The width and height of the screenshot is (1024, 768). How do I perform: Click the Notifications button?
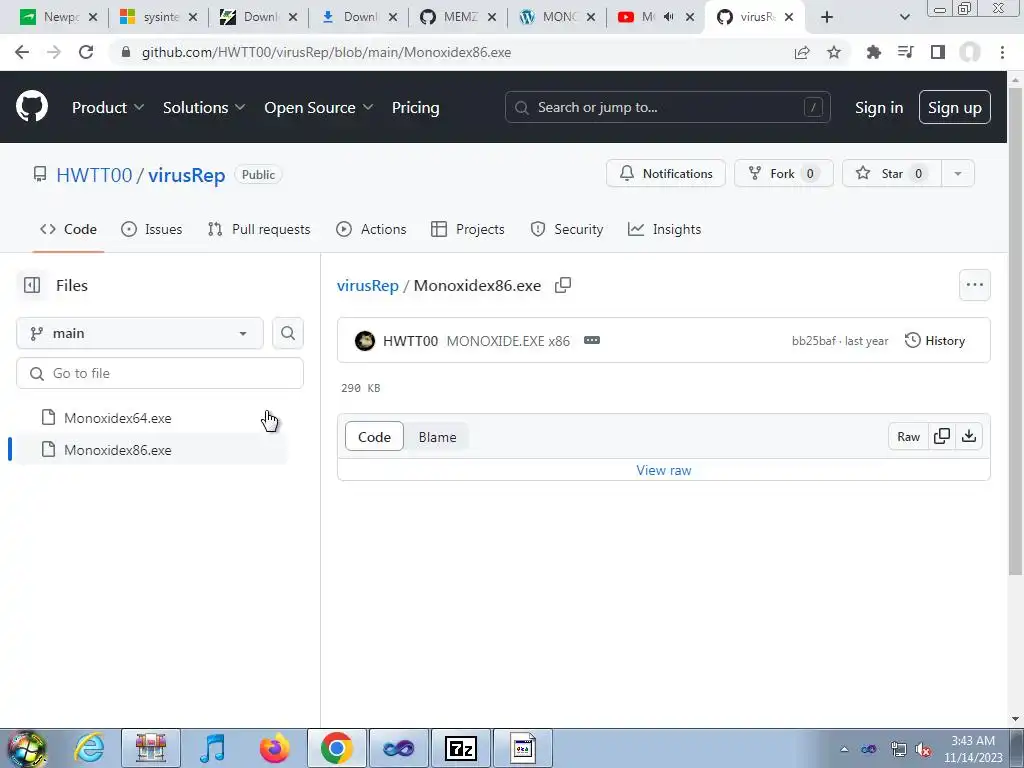(x=665, y=174)
